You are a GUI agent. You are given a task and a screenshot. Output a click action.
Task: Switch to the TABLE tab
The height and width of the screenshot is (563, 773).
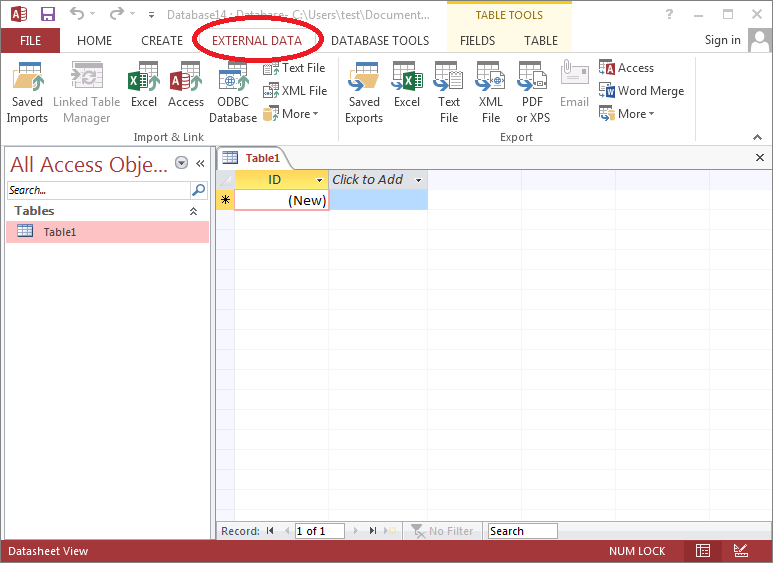coord(541,40)
